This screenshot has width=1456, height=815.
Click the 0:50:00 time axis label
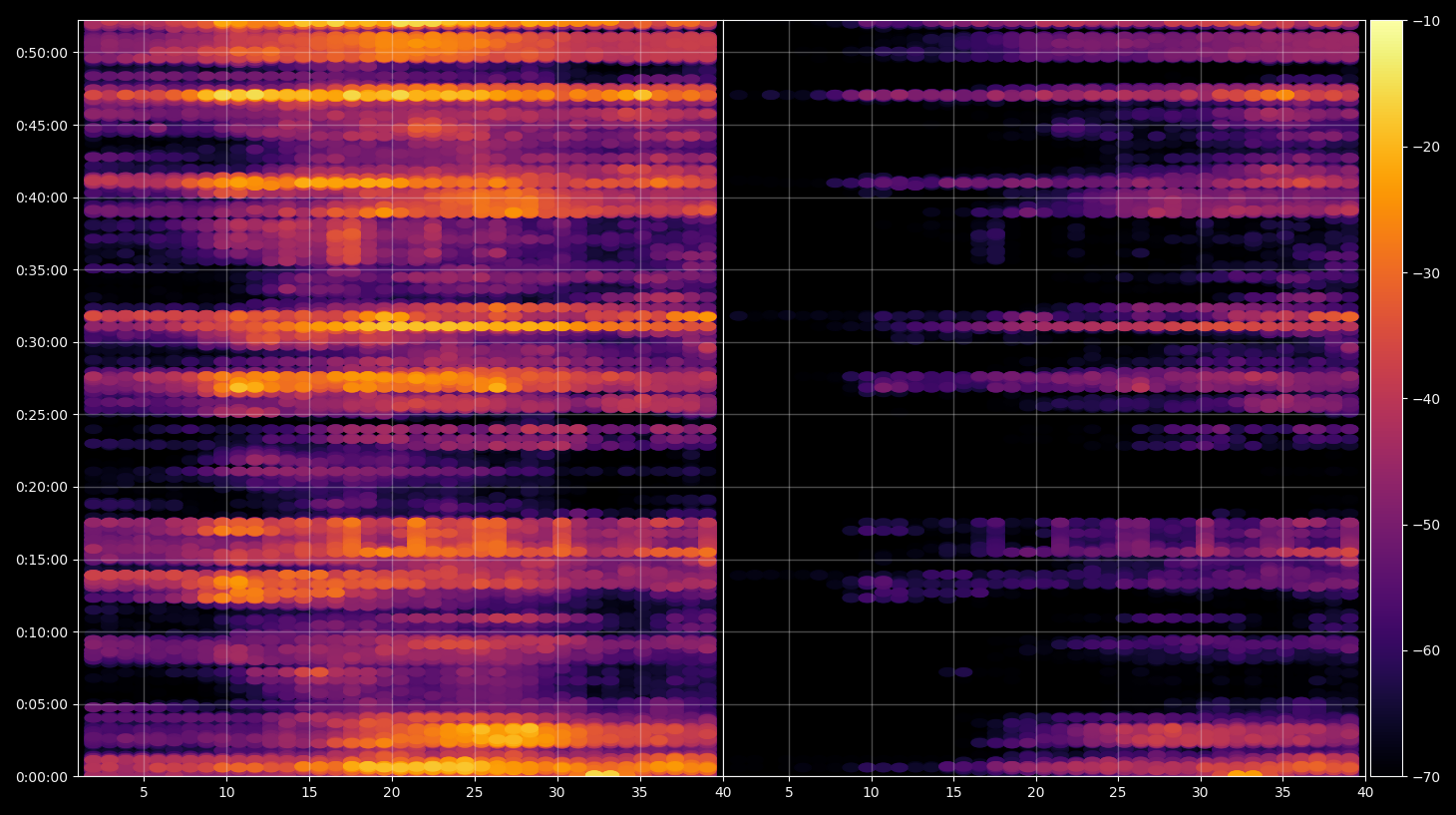point(41,53)
